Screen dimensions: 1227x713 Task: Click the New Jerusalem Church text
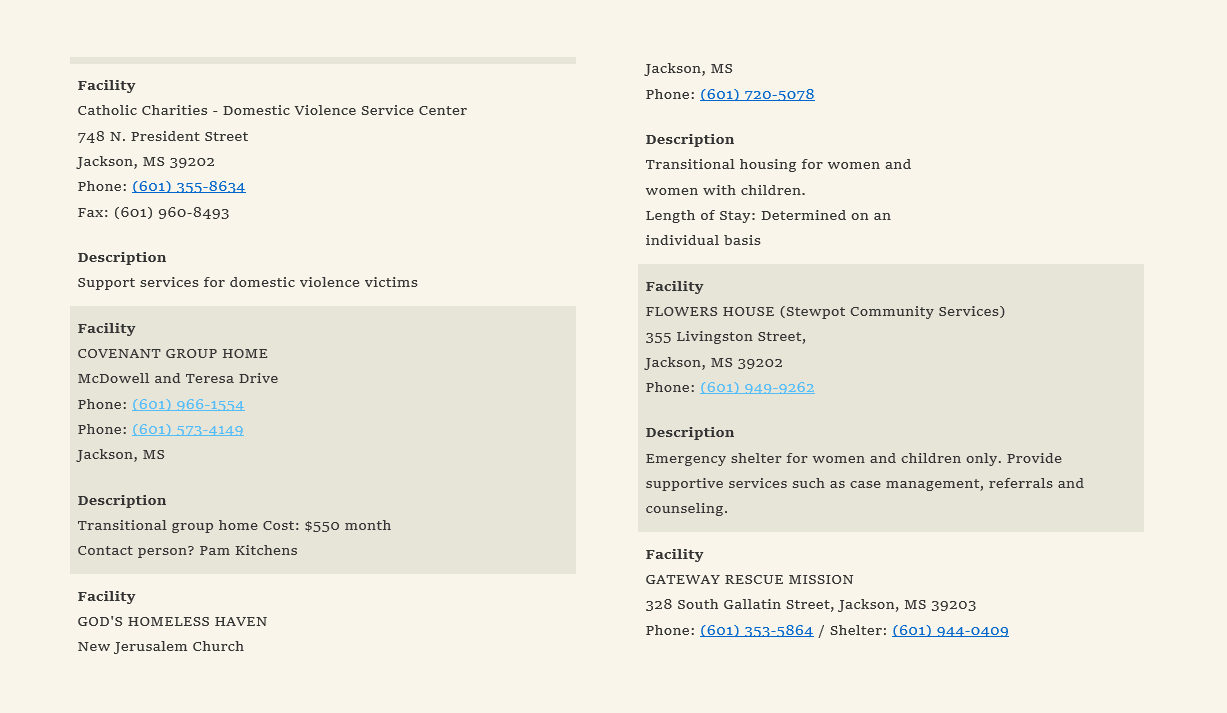[x=161, y=647]
